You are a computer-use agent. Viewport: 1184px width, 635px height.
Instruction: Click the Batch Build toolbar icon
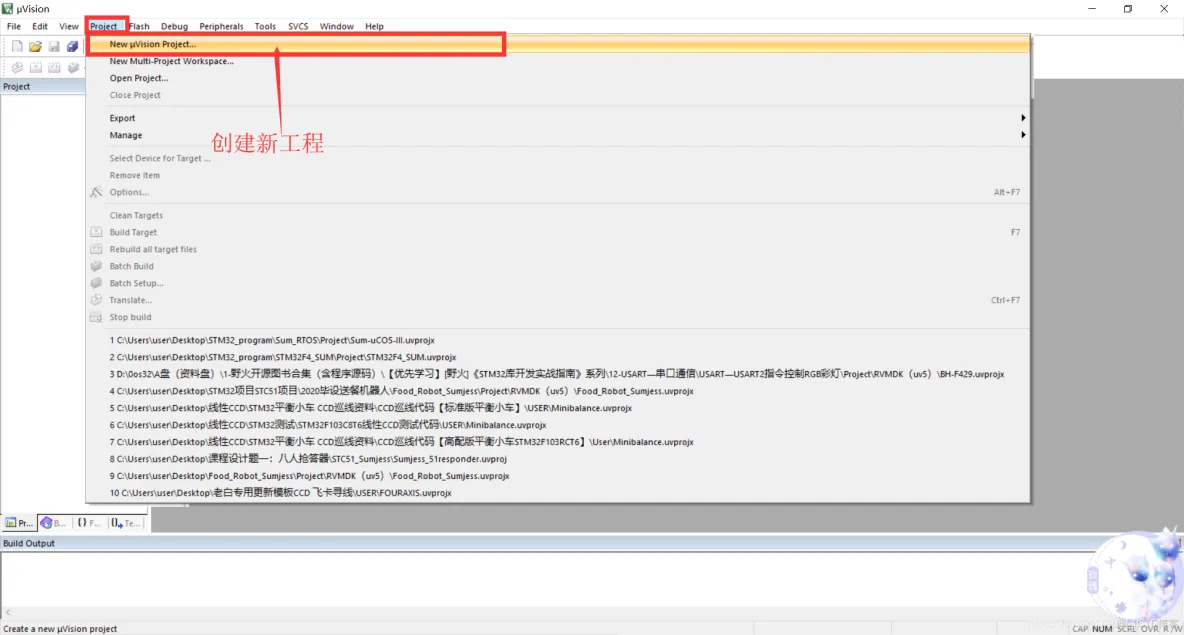pyautogui.click(x=73, y=67)
